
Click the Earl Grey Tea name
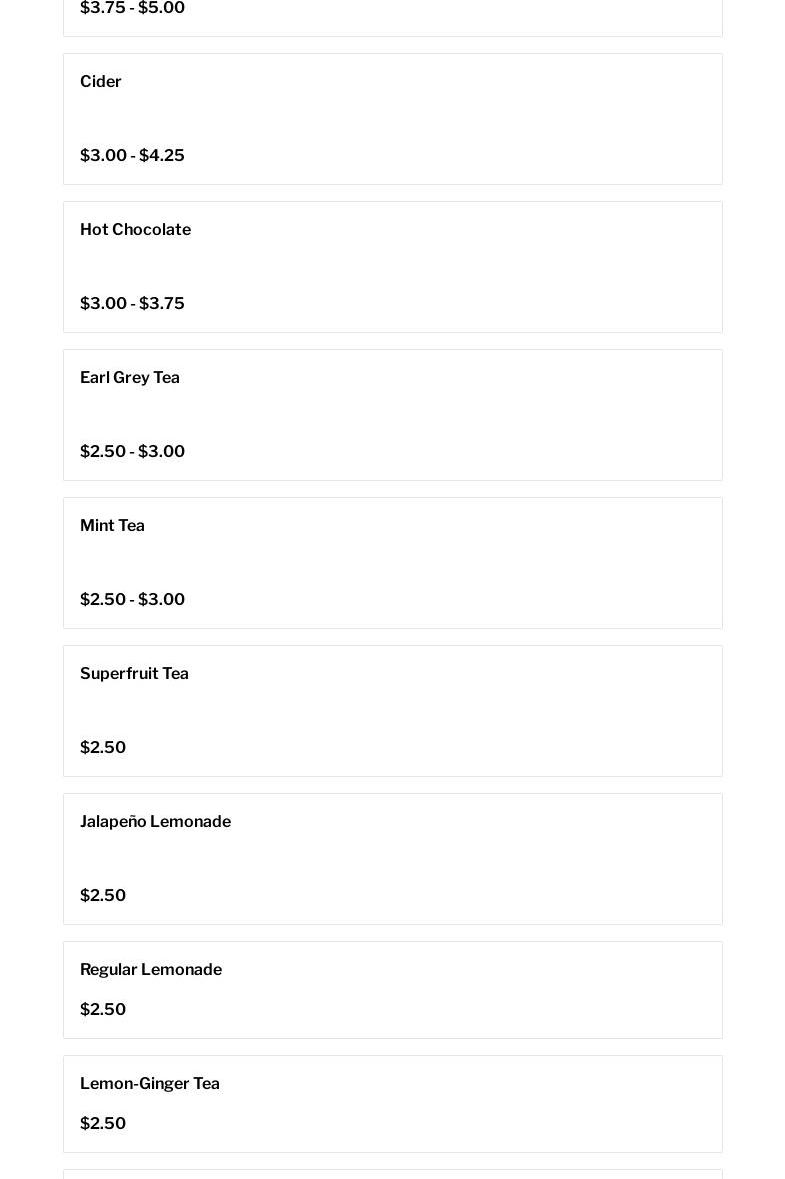130,378
